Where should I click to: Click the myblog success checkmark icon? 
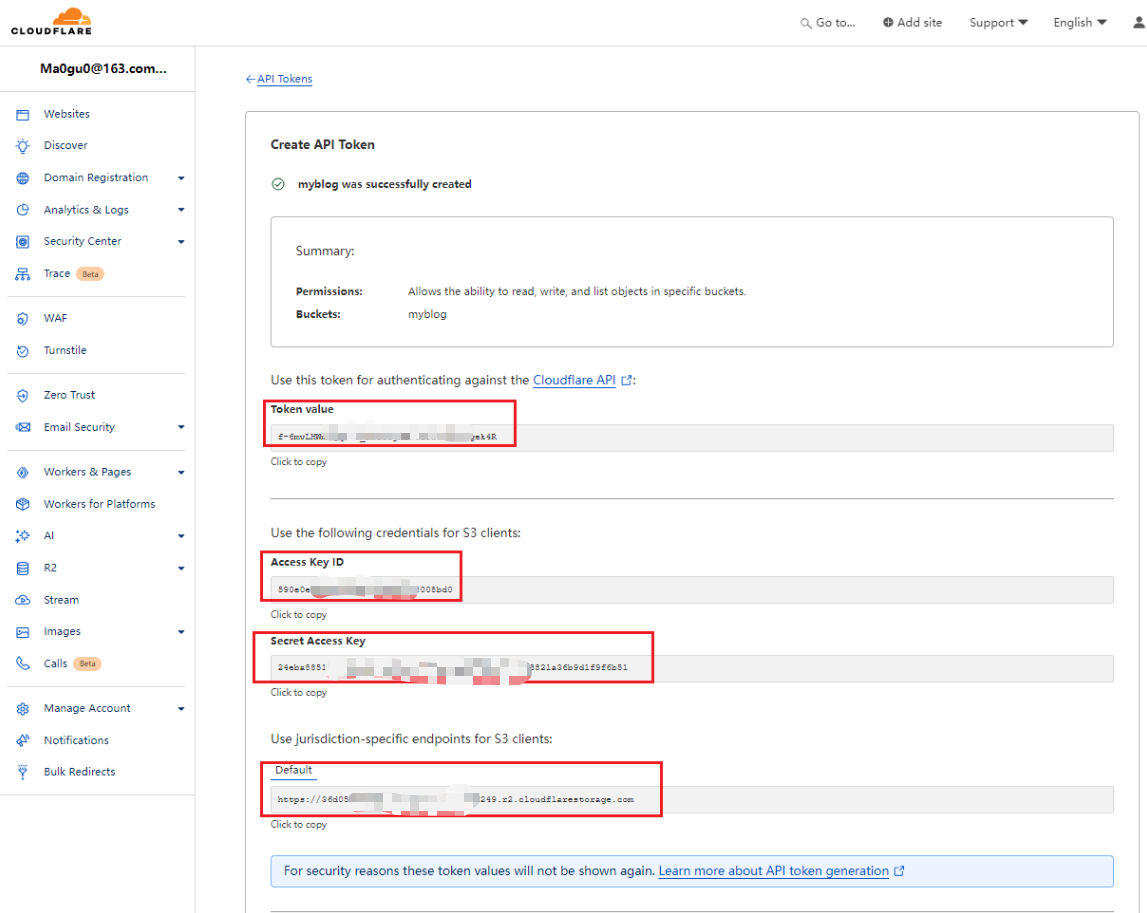pyautogui.click(x=278, y=184)
